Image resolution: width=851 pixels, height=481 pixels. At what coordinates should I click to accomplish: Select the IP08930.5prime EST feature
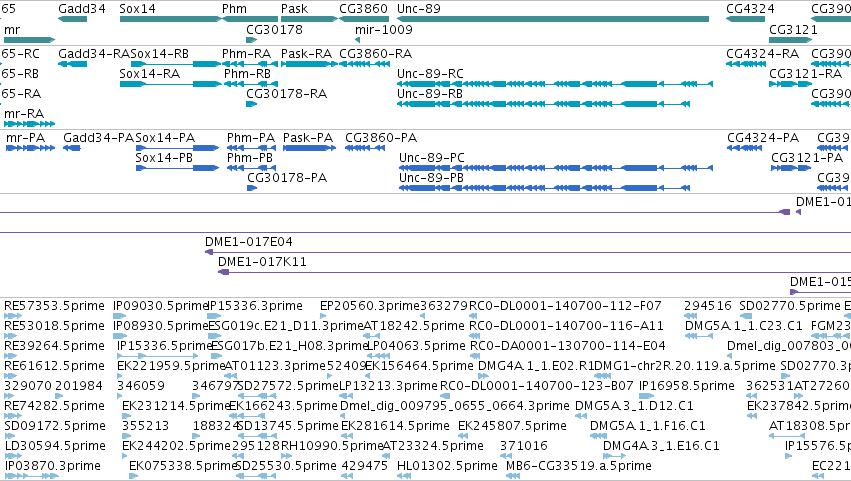119,336
